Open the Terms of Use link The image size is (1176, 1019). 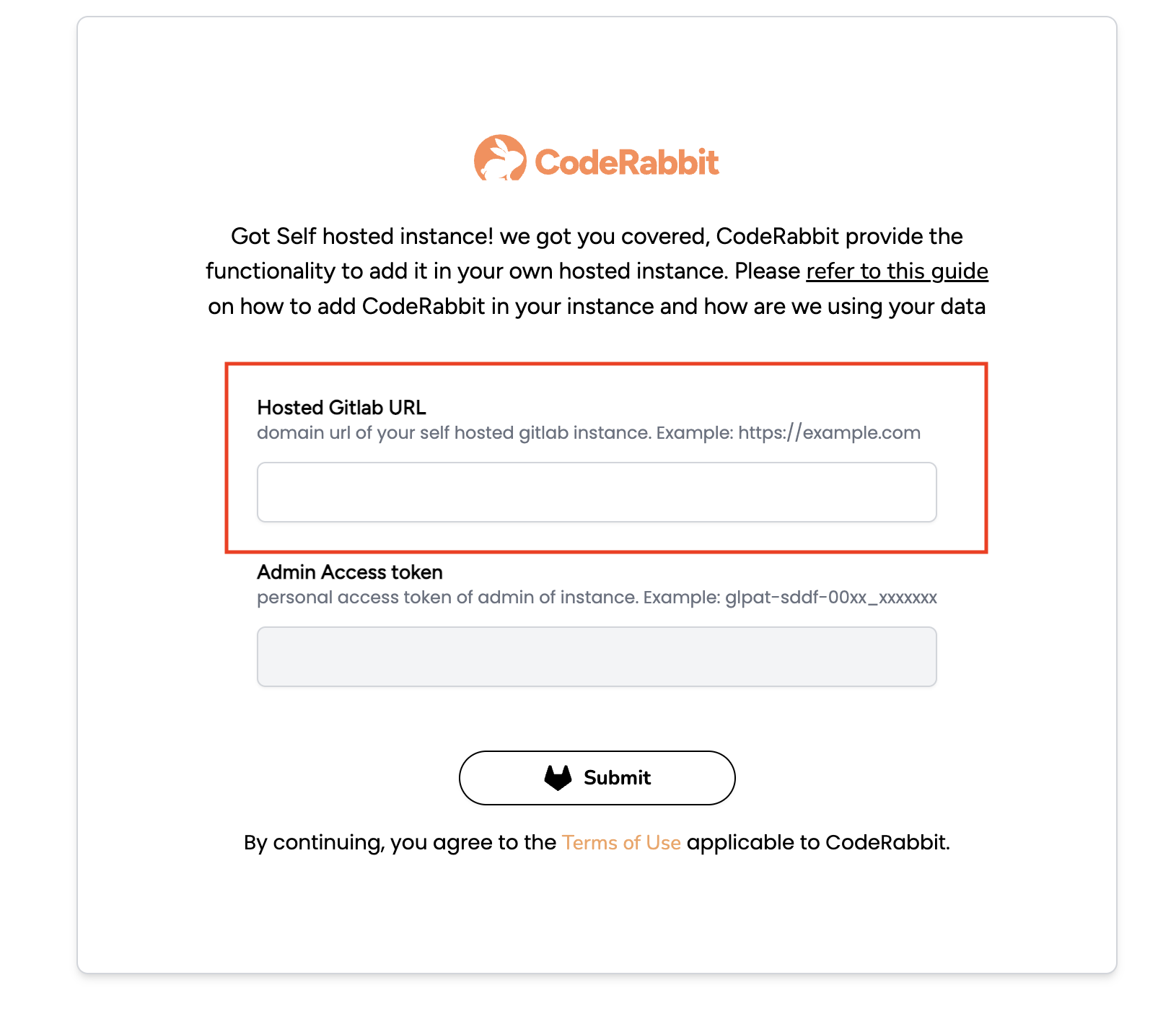coord(621,843)
